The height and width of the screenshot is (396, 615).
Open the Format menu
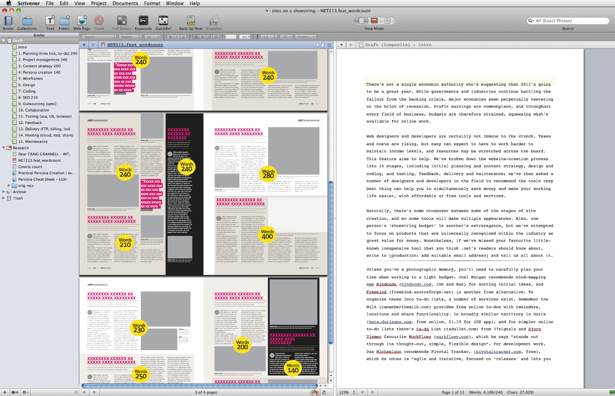pyautogui.click(x=152, y=3)
